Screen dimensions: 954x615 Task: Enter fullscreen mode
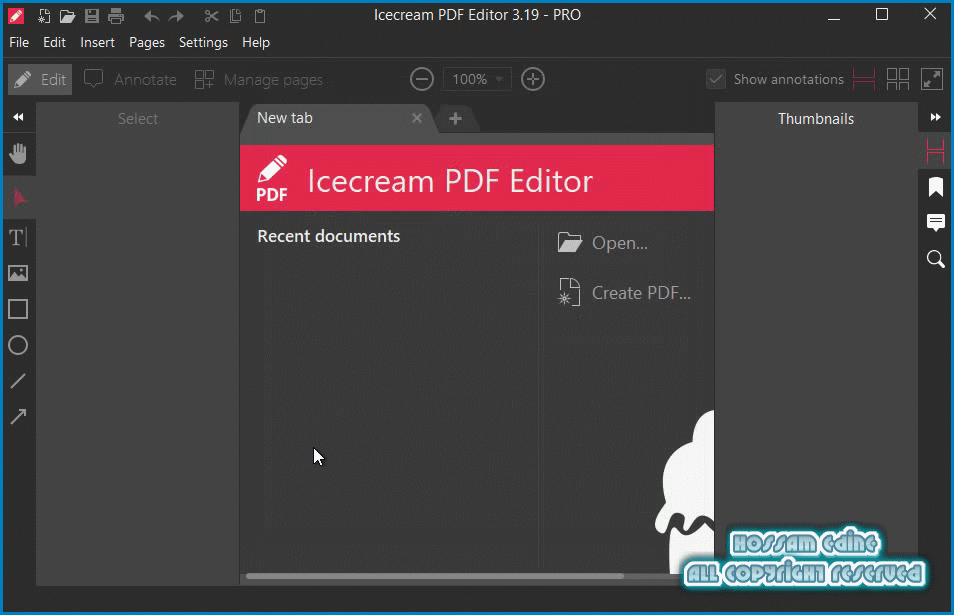[932, 79]
